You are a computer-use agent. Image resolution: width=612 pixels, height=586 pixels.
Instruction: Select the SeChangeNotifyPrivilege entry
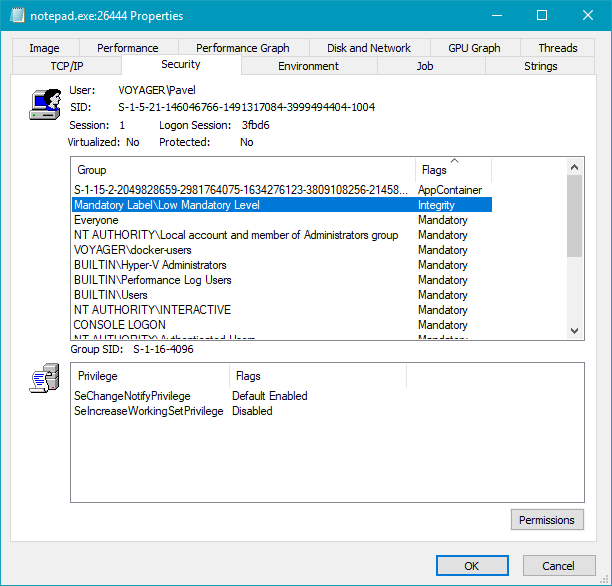click(x=132, y=396)
